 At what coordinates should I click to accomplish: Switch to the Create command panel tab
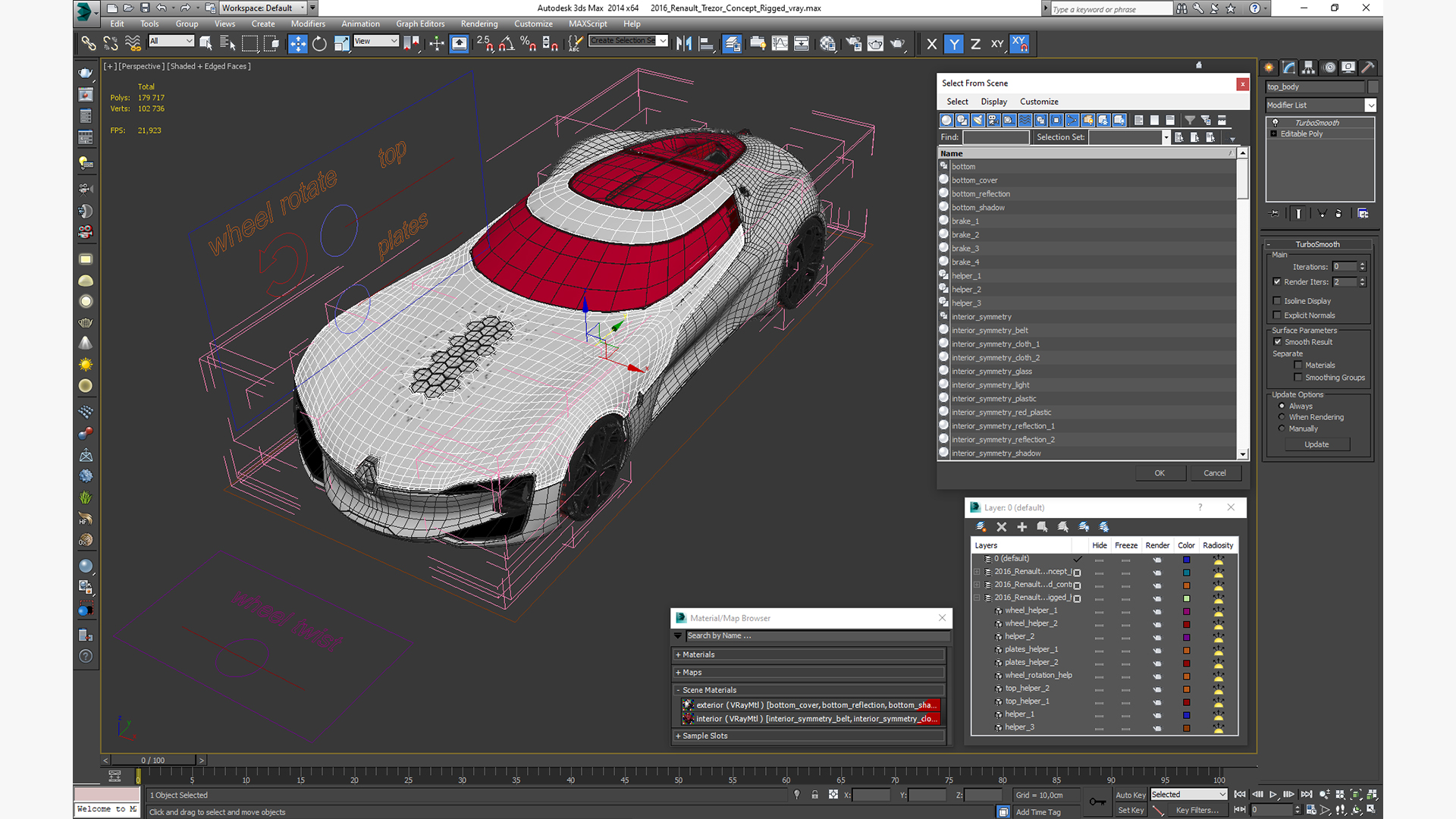pyautogui.click(x=1269, y=67)
